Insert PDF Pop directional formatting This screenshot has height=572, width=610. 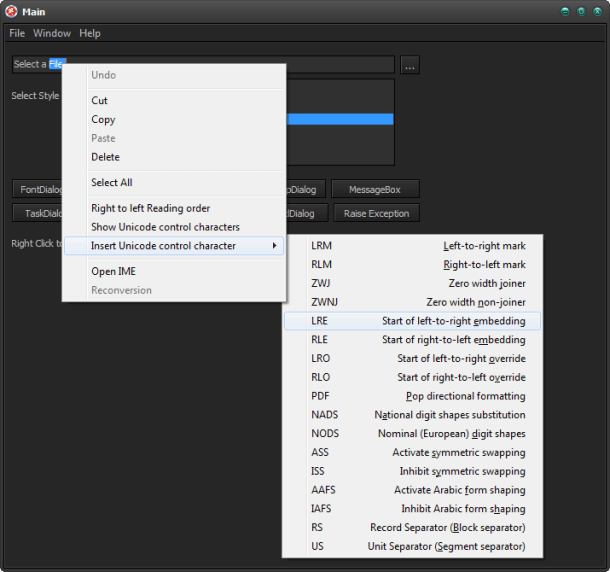pyautogui.click(x=413, y=396)
